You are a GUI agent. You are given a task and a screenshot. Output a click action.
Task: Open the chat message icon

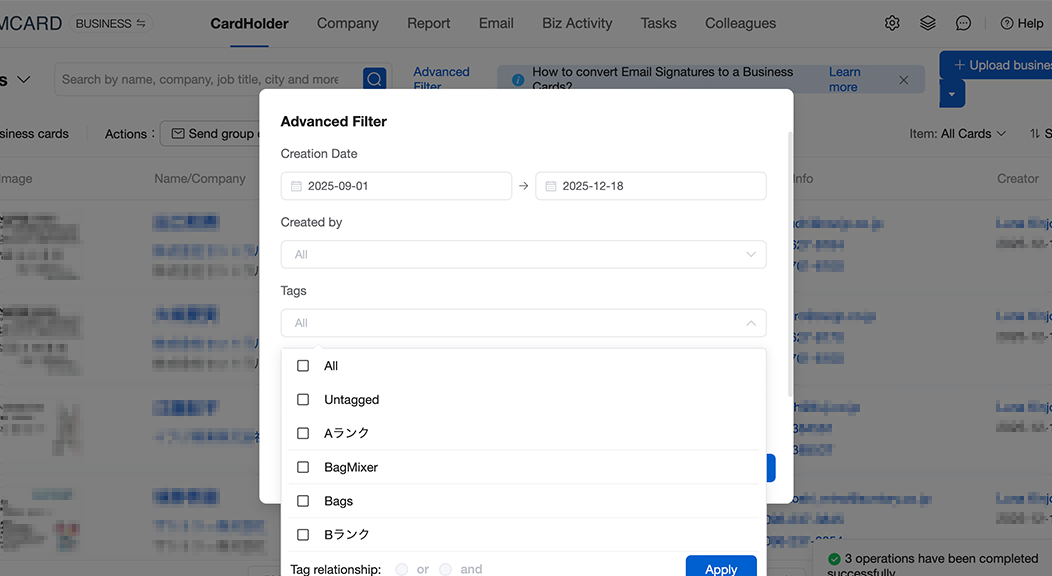962,22
